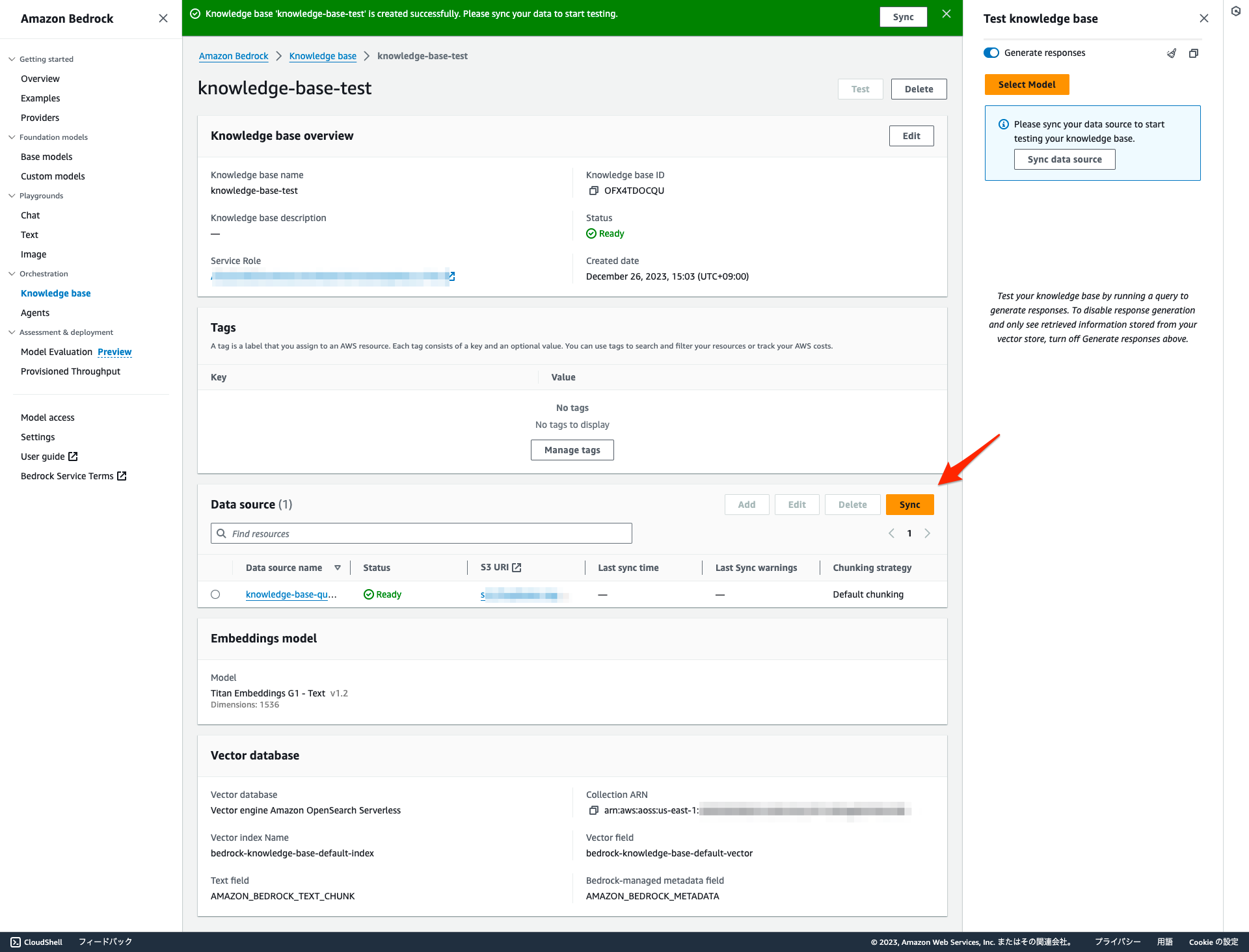
Task: Go to next page of data sources
Action: pos(928,533)
